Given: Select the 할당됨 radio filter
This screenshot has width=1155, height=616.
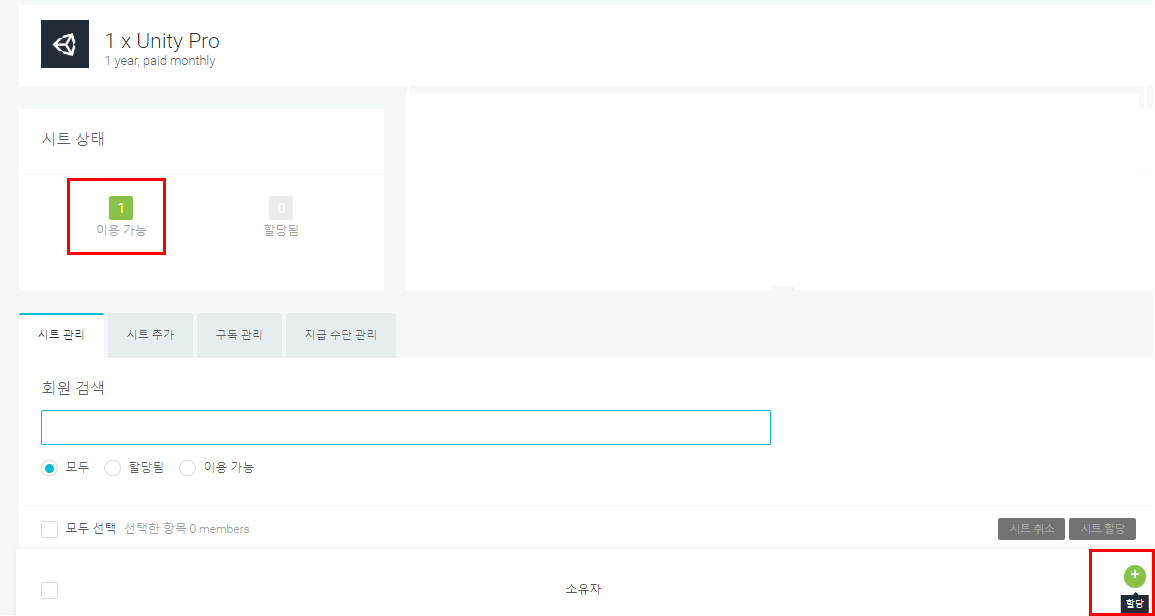Looking at the screenshot, I should tap(113, 468).
